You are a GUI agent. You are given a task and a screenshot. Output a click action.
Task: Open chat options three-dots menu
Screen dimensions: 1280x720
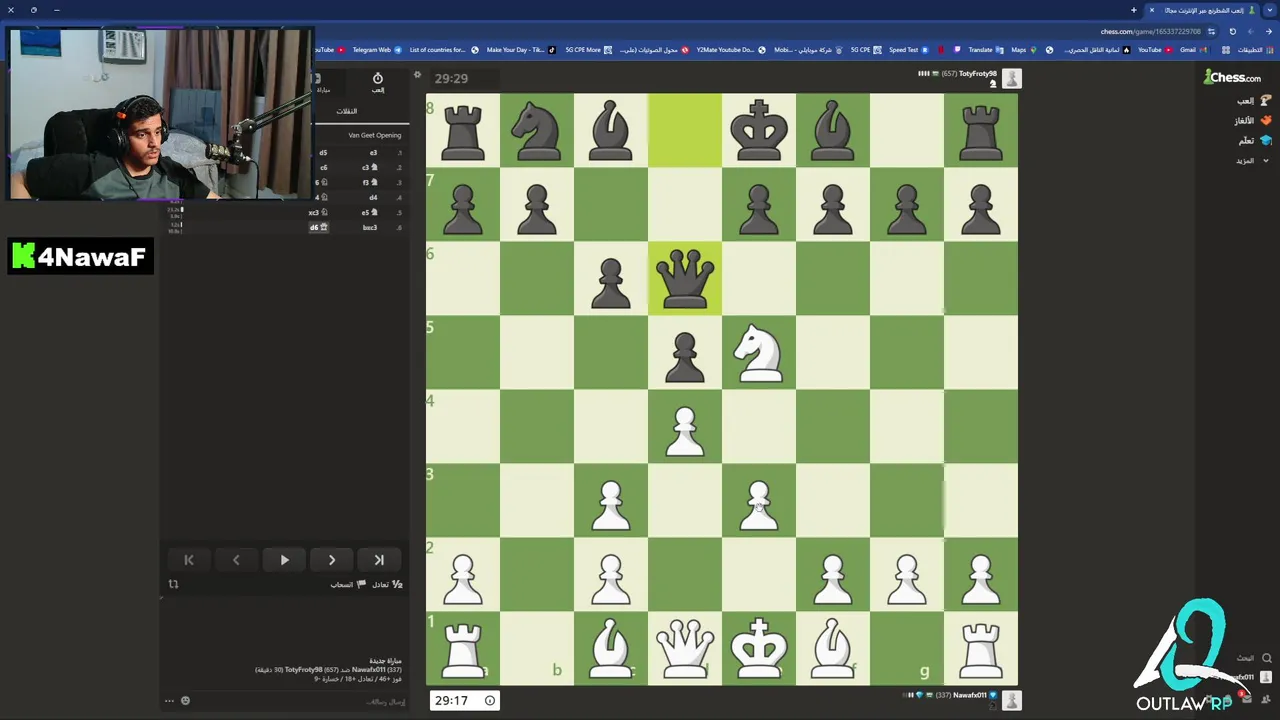tap(169, 701)
